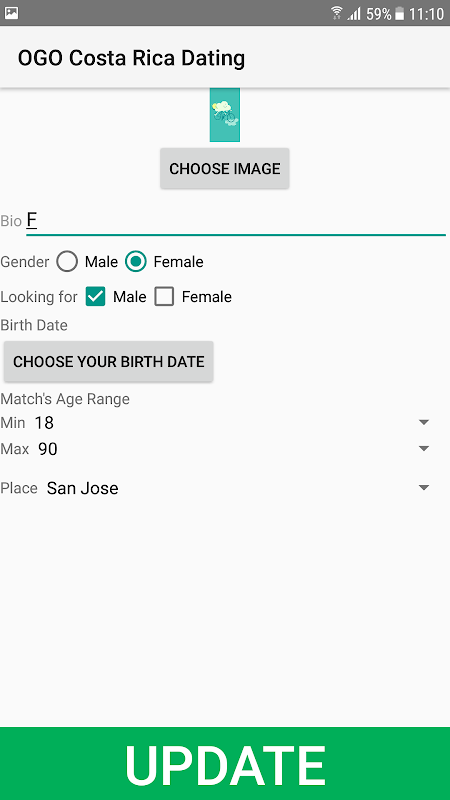450x800 pixels.
Task: Expand the Min age dropdown arrow
Action: coord(423,422)
